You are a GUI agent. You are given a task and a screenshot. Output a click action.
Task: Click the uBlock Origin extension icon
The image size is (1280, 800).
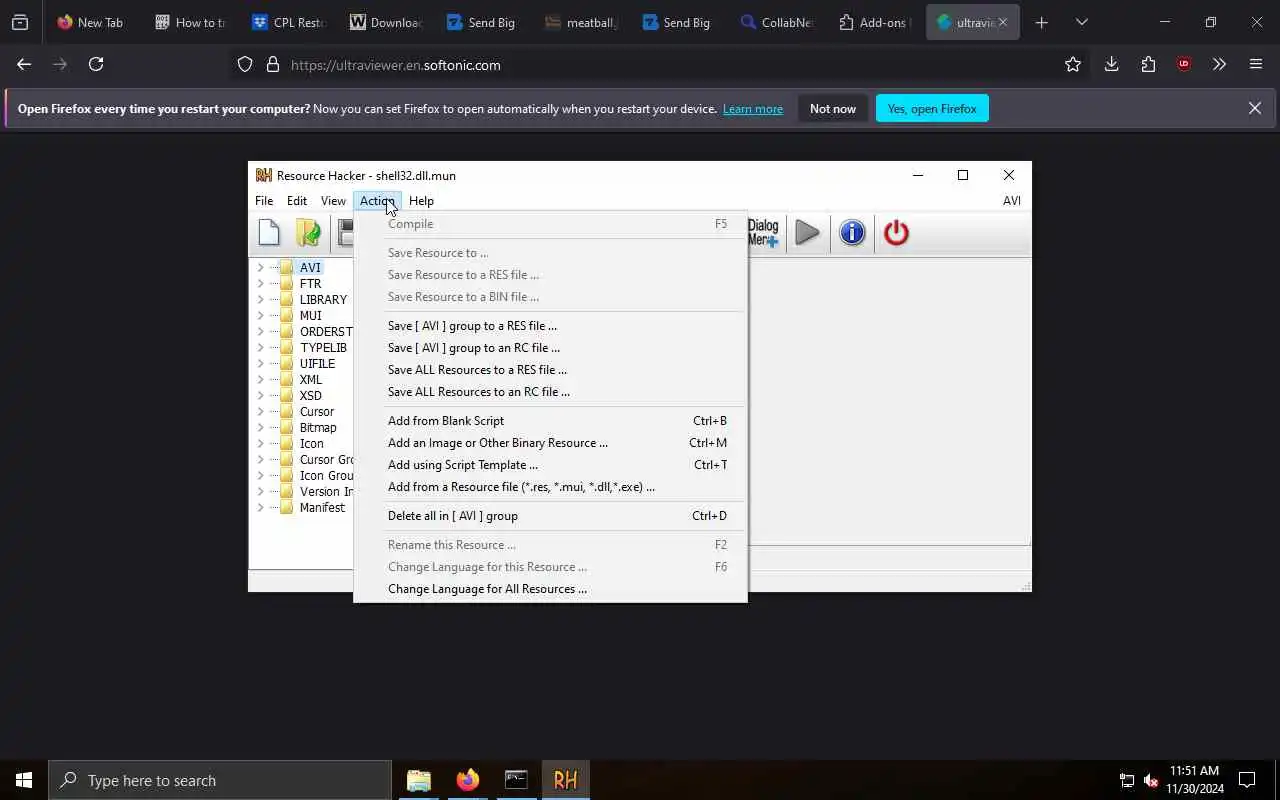pos(1184,64)
